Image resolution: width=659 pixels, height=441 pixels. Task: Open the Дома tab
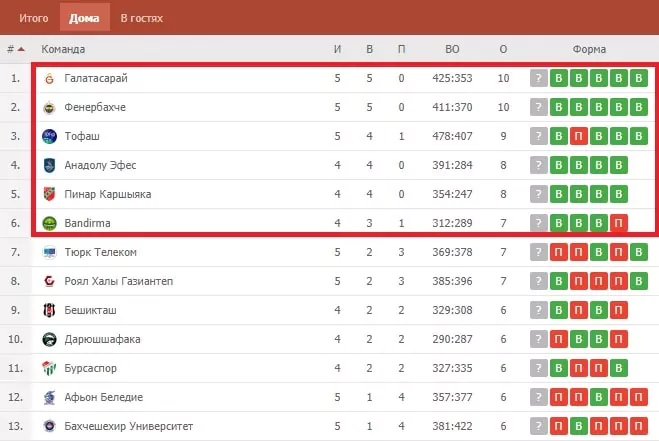(x=84, y=17)
